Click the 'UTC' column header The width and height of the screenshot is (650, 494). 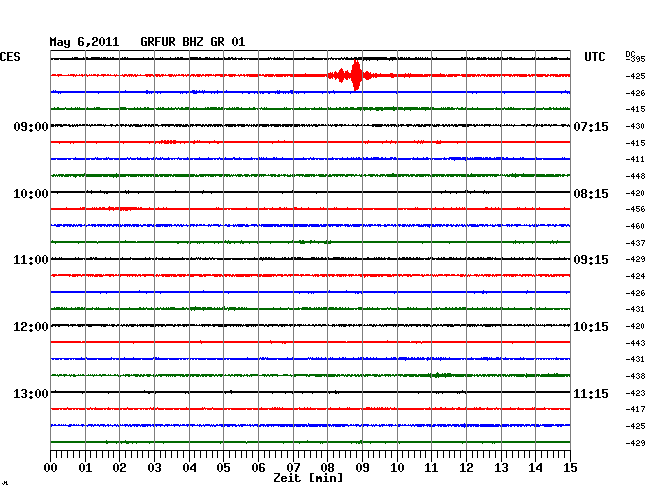click(594, 57)
